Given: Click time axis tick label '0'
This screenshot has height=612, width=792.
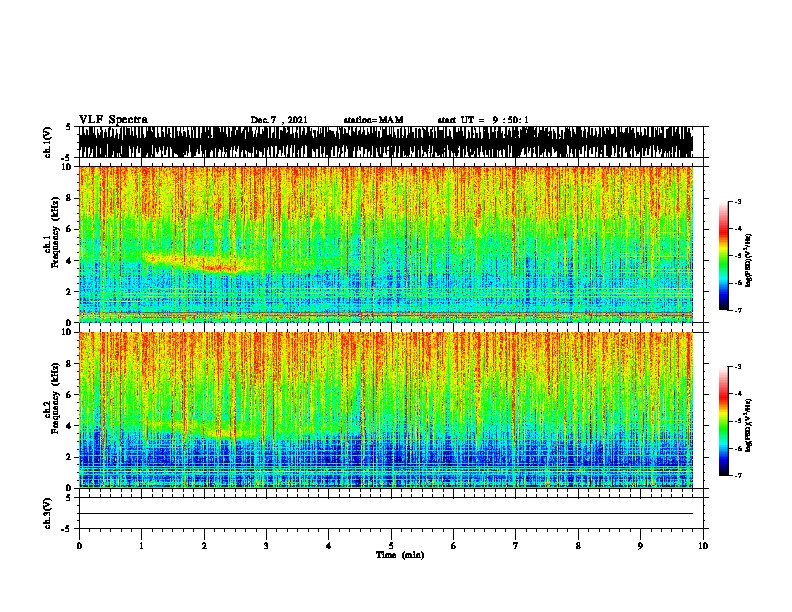Looking at the screenshot, I should (x=79, y=546).
